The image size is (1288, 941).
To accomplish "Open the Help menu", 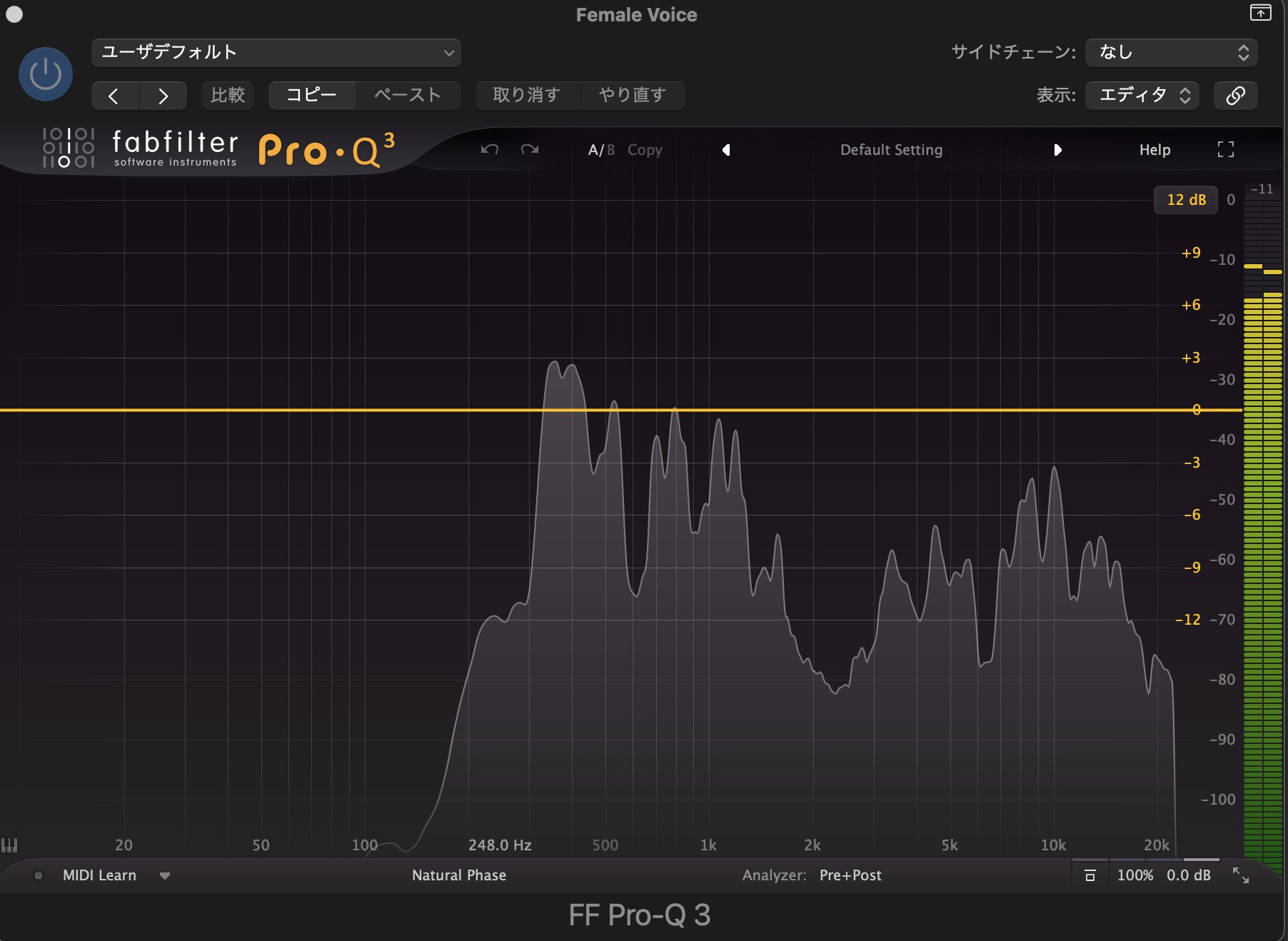I will 1154,150.
